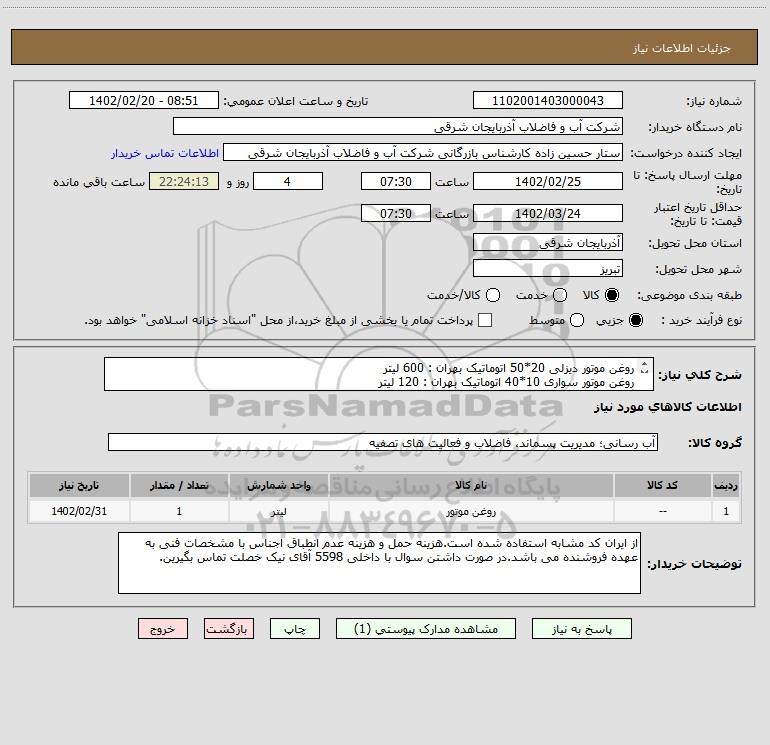Click the جزئیات اطلاعات نیاز page title

(x=682, y=48)
